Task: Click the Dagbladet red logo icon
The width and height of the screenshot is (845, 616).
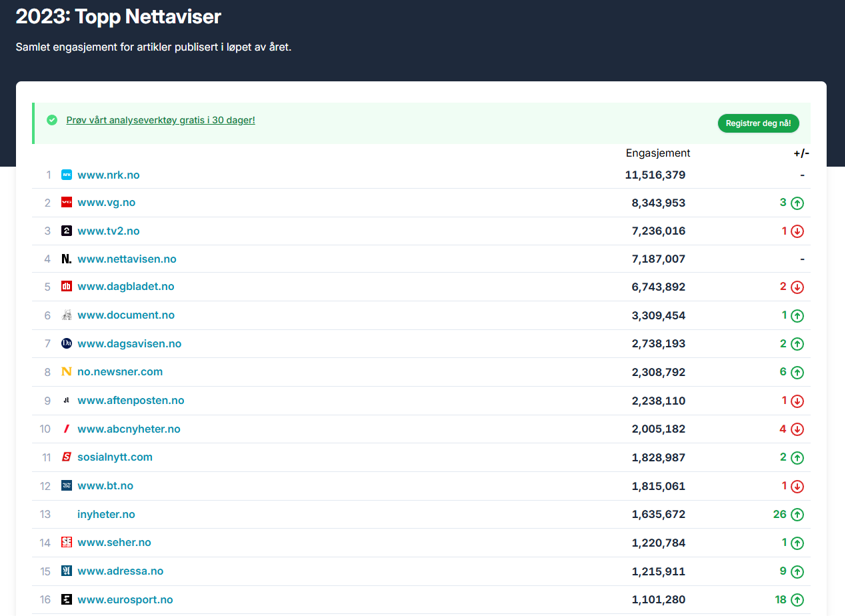Action: 67,287
